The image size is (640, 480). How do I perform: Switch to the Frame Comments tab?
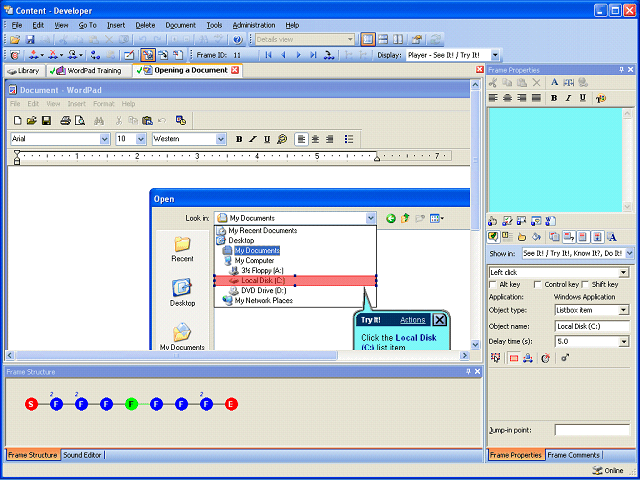[x=573, y=455]
